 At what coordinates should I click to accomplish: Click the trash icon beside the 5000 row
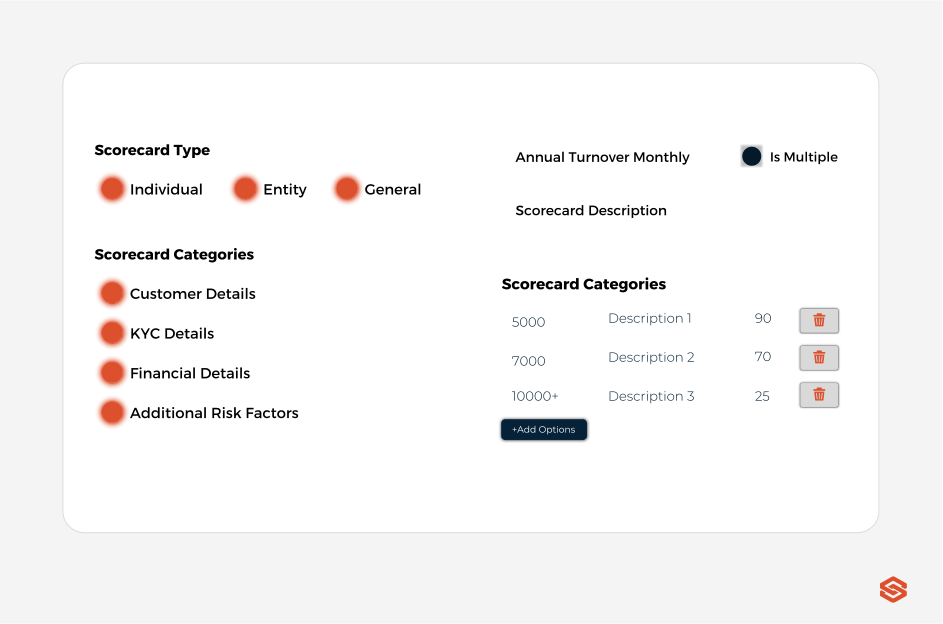818,321
